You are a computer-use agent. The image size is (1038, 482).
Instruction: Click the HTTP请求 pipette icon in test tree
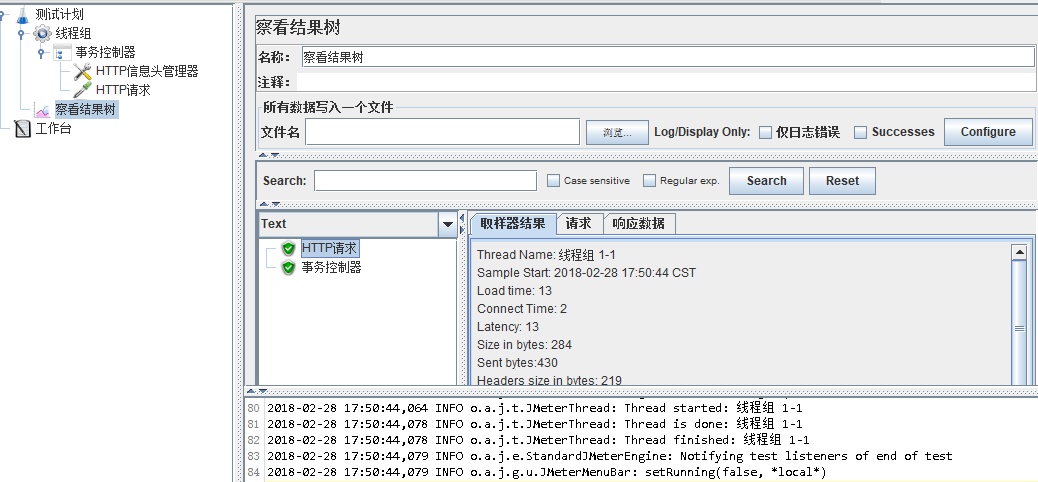click(x=82, y=90)
